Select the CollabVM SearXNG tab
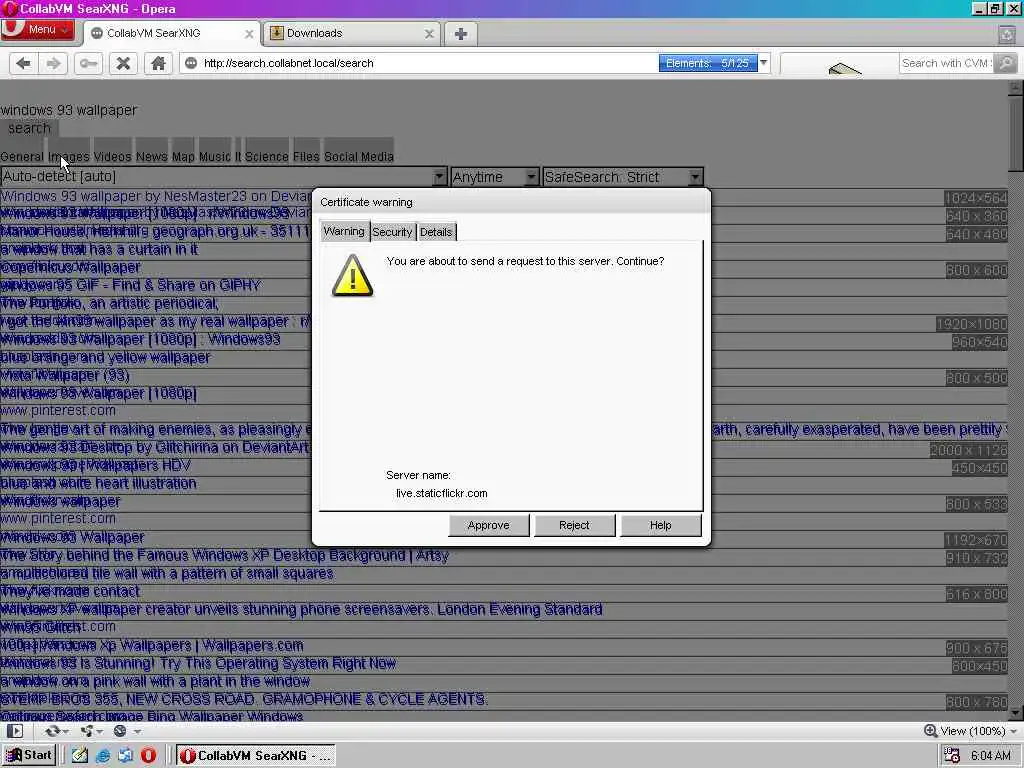Image resolution: width=1024 pixels, height=768 pixels. [x=171, y=33]
